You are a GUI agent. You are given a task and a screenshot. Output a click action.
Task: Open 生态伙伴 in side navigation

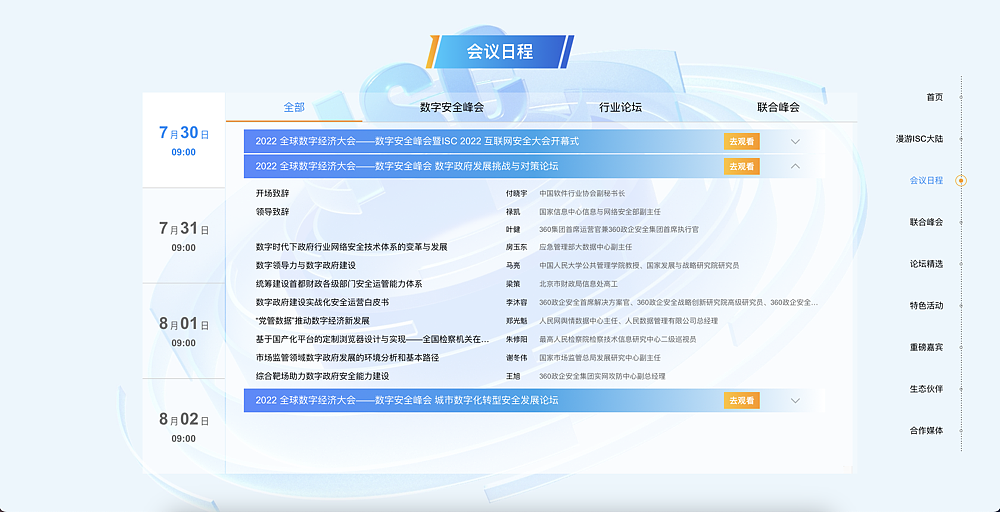[x=926, y=389]
